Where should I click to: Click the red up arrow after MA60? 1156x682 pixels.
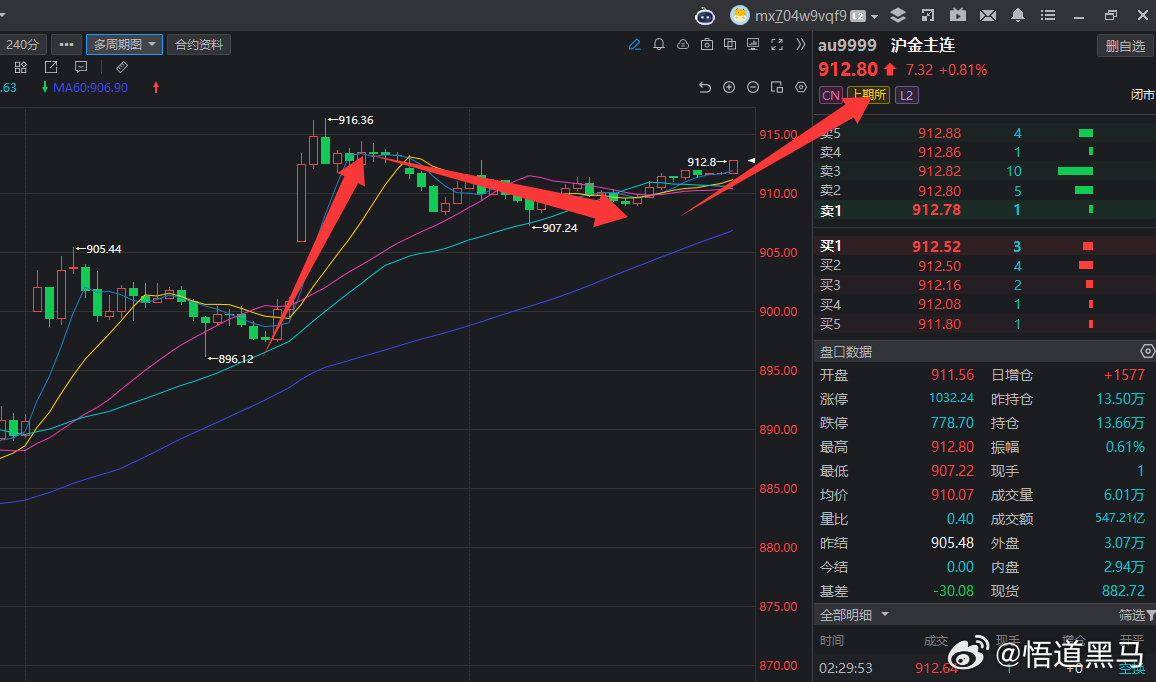(x=156, y=87)
